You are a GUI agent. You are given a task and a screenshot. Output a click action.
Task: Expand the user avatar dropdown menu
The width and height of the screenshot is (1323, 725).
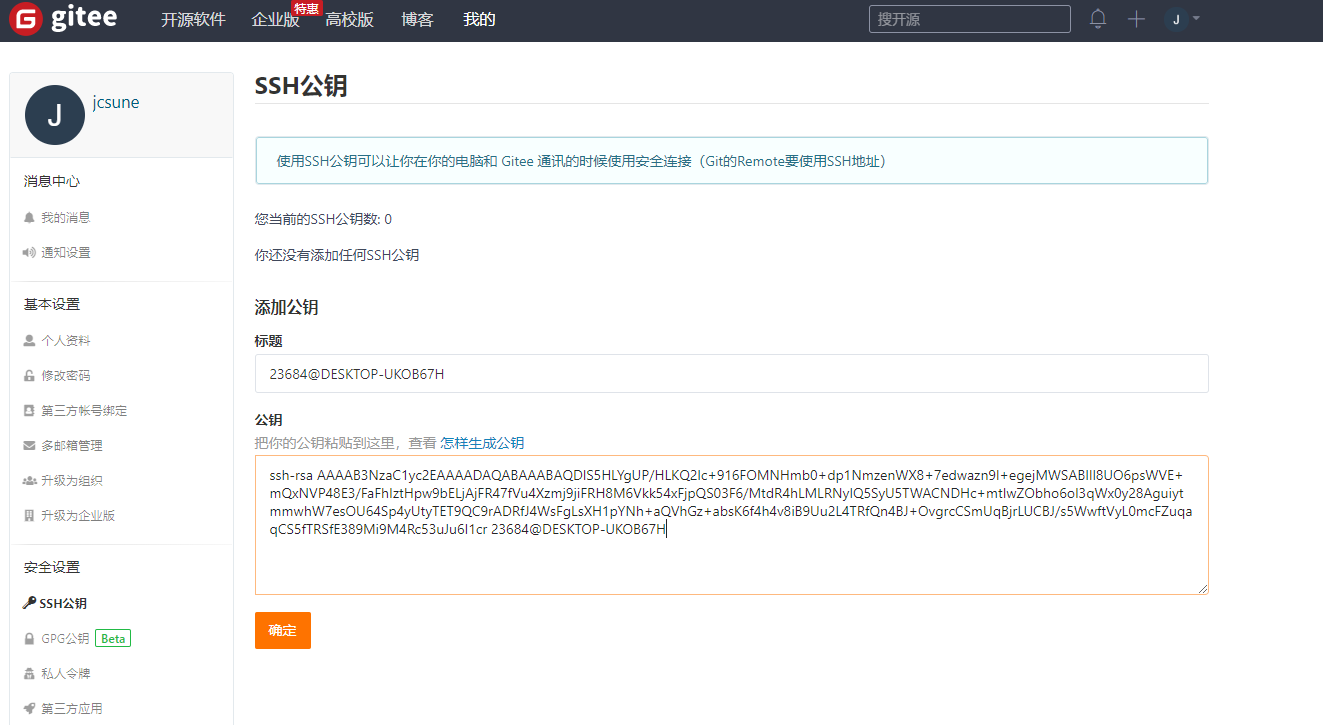click(1183, 19)
